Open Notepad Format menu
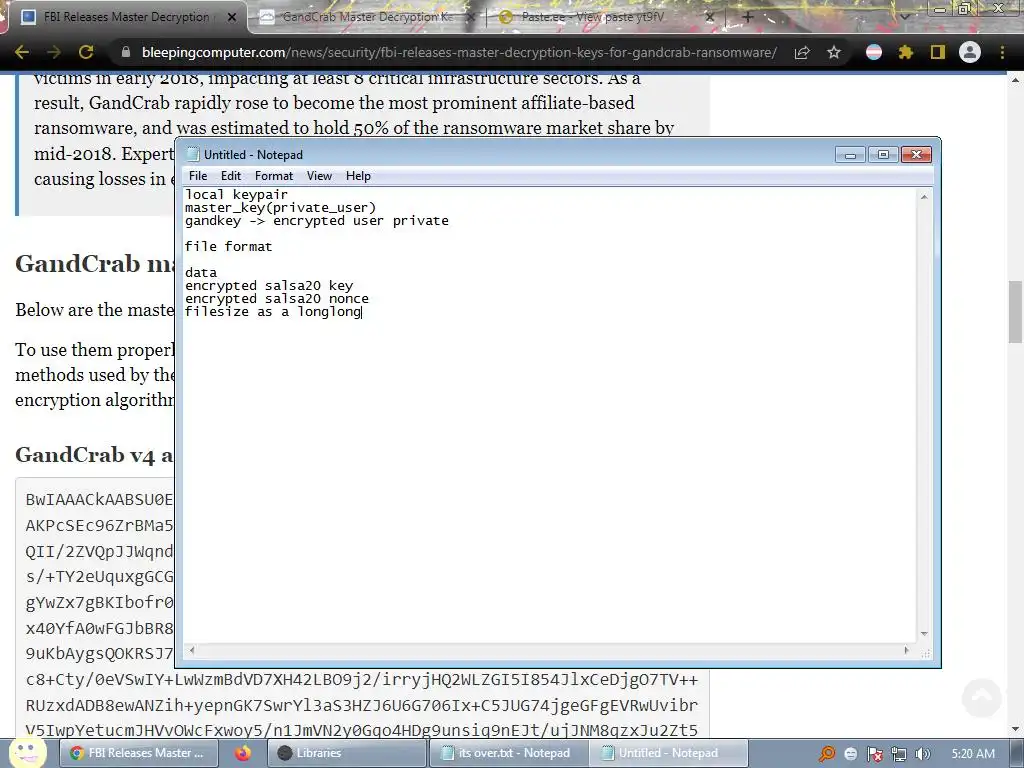1024x768 pixels. [274, 176]
